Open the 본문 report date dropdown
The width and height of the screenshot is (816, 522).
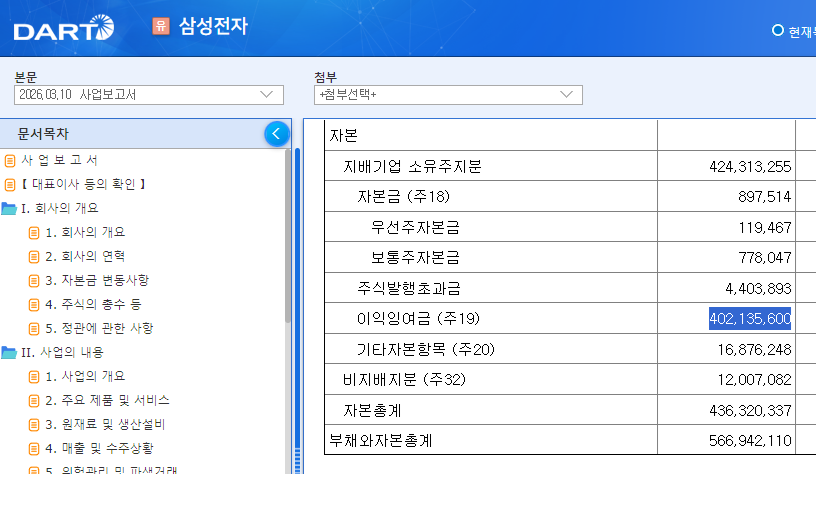coord(149,95)
